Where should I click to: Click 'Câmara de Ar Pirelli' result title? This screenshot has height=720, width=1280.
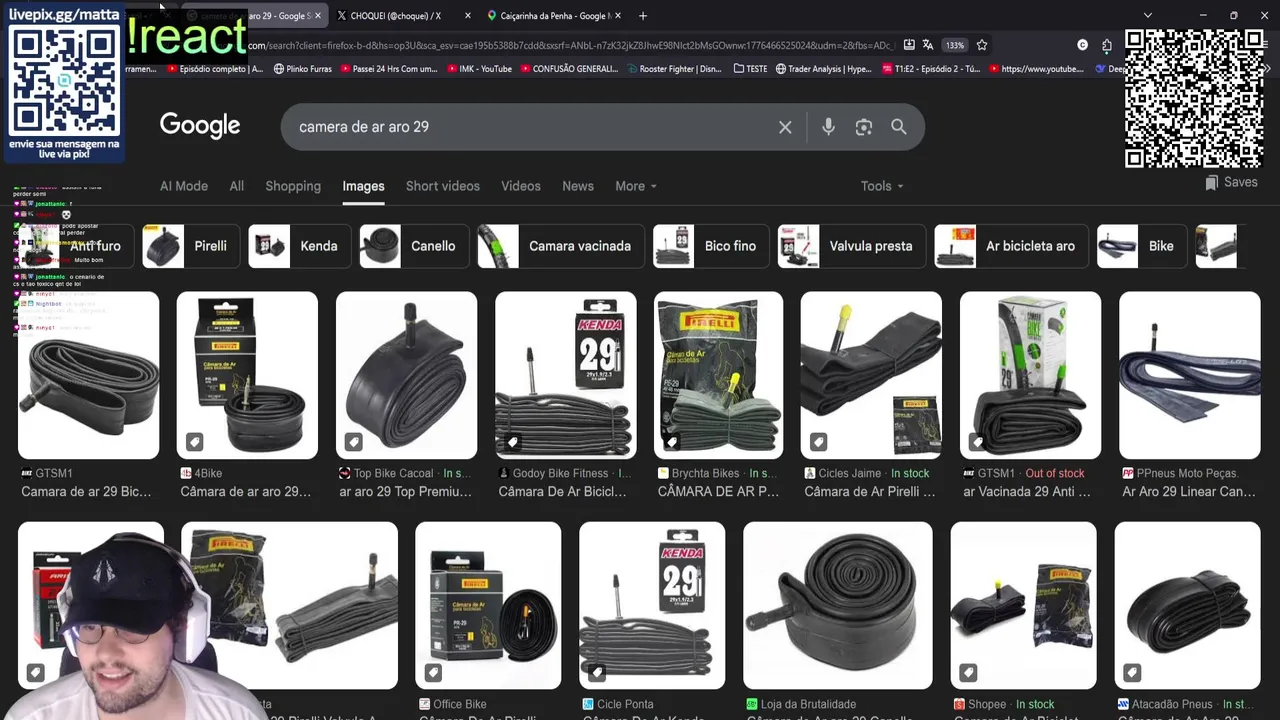pos(870,492)
